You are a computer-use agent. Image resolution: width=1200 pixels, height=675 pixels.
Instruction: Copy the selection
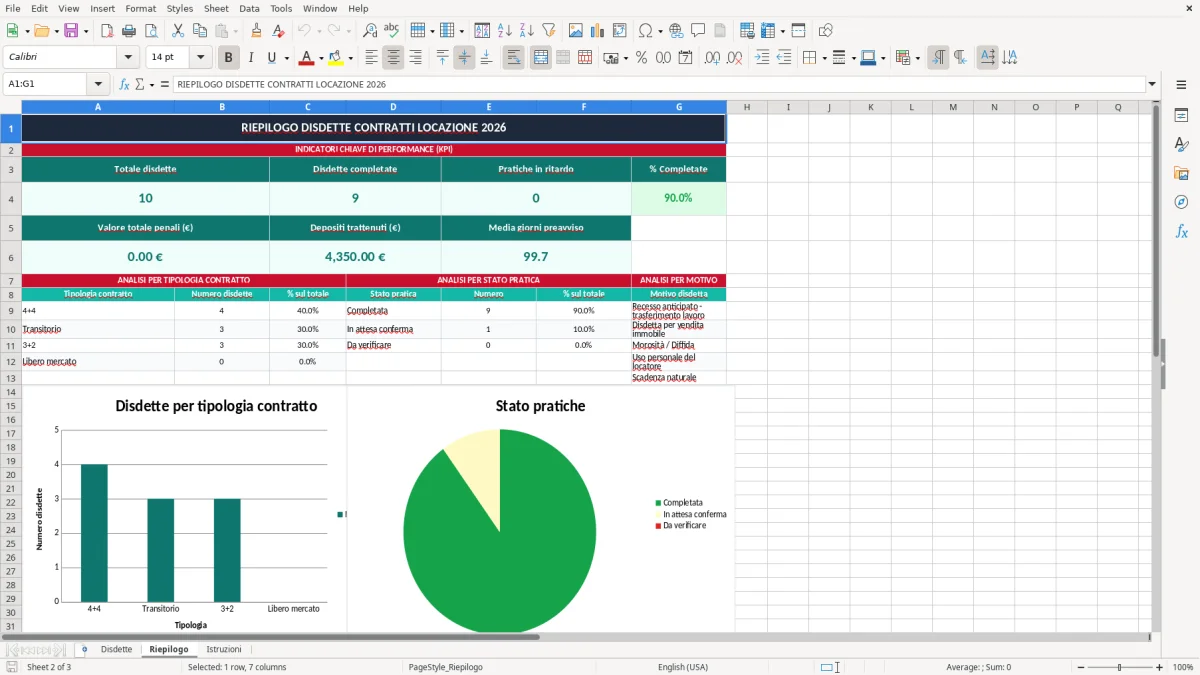pyautogui.click(x=200, y=31)
